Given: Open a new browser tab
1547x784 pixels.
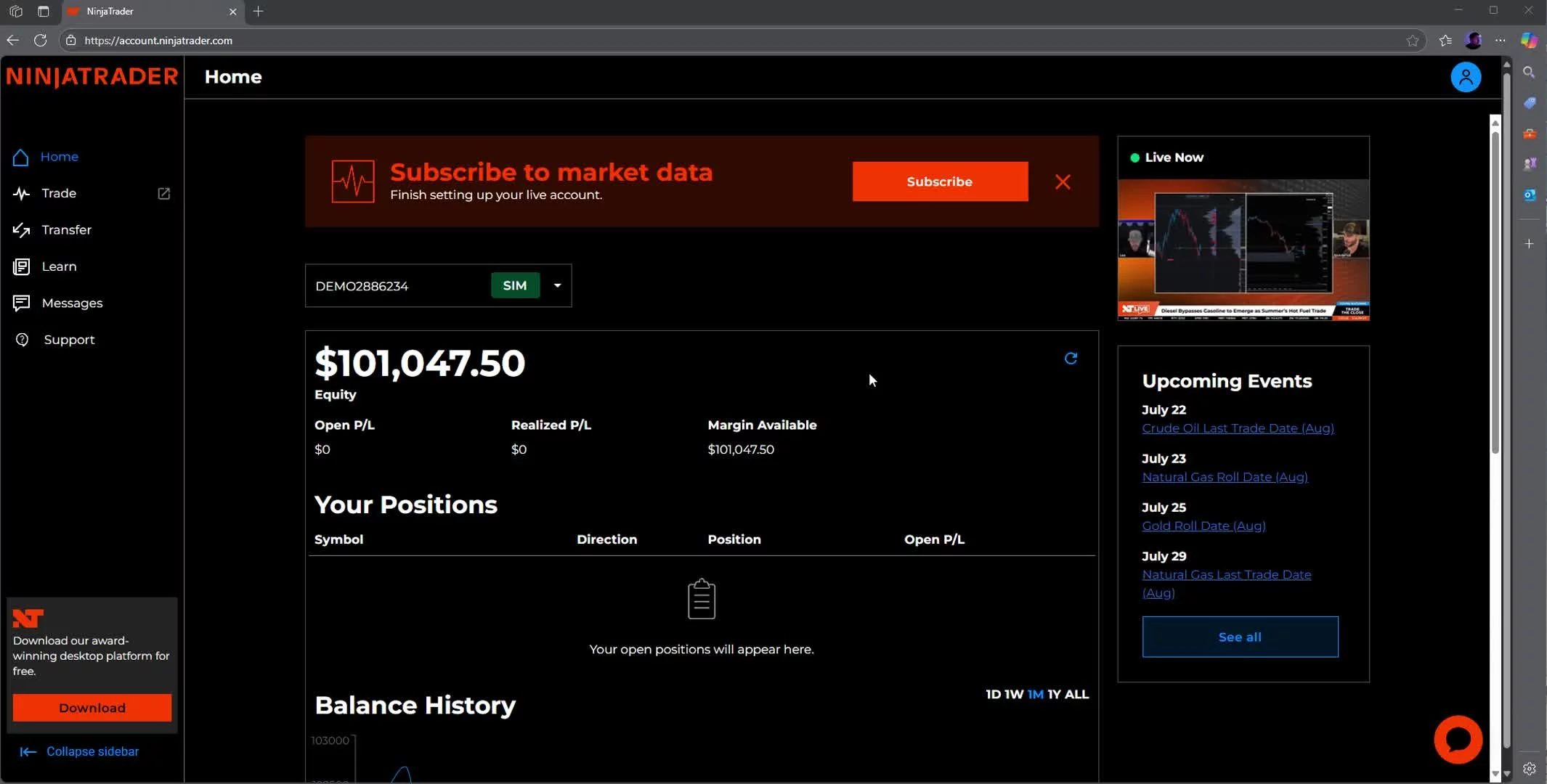Looking at the screenshot, I should [x=258, y=12].
